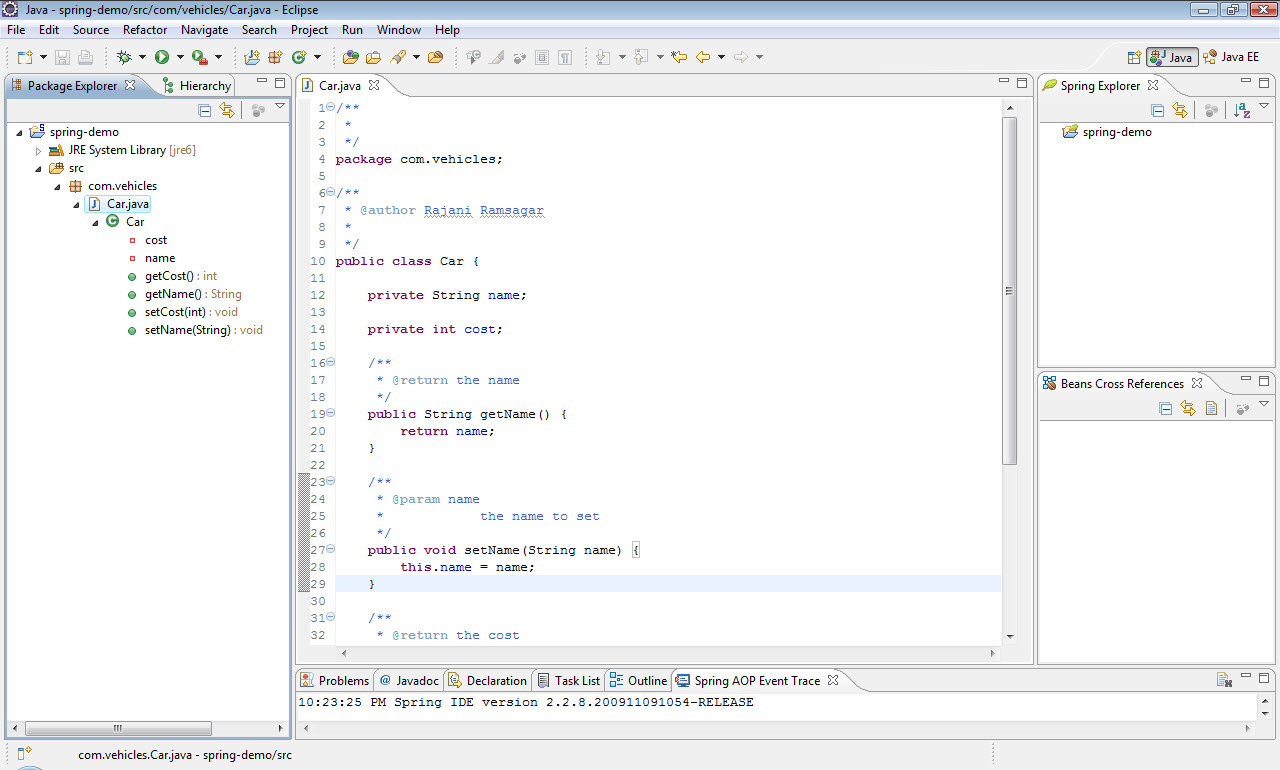This screenshot has width=1280, height=770.
Task: Toggle the code fold marker on line 19
Action: click(x=330, y=414)
